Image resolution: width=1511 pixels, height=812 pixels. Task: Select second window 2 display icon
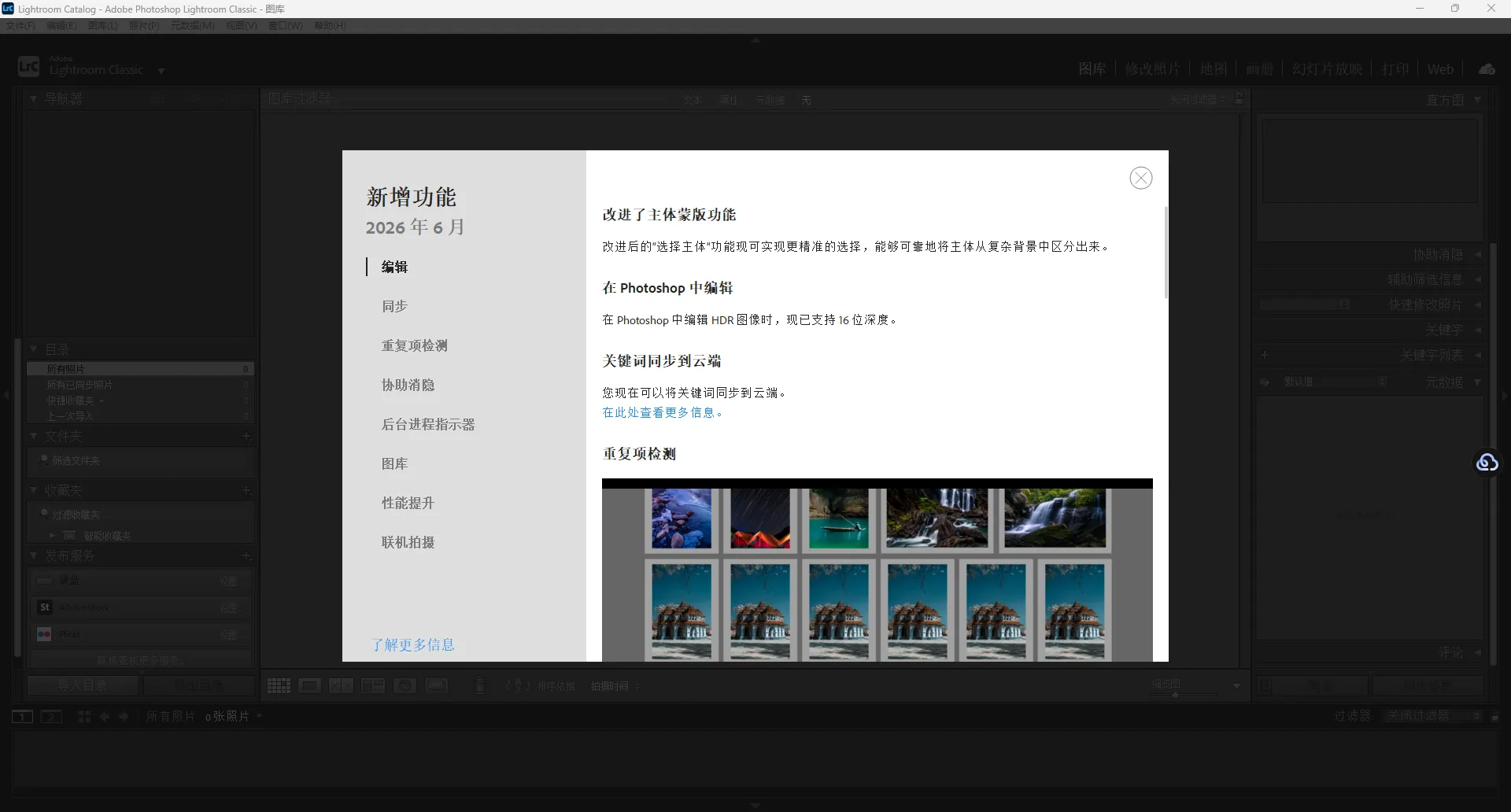(51, 716)
